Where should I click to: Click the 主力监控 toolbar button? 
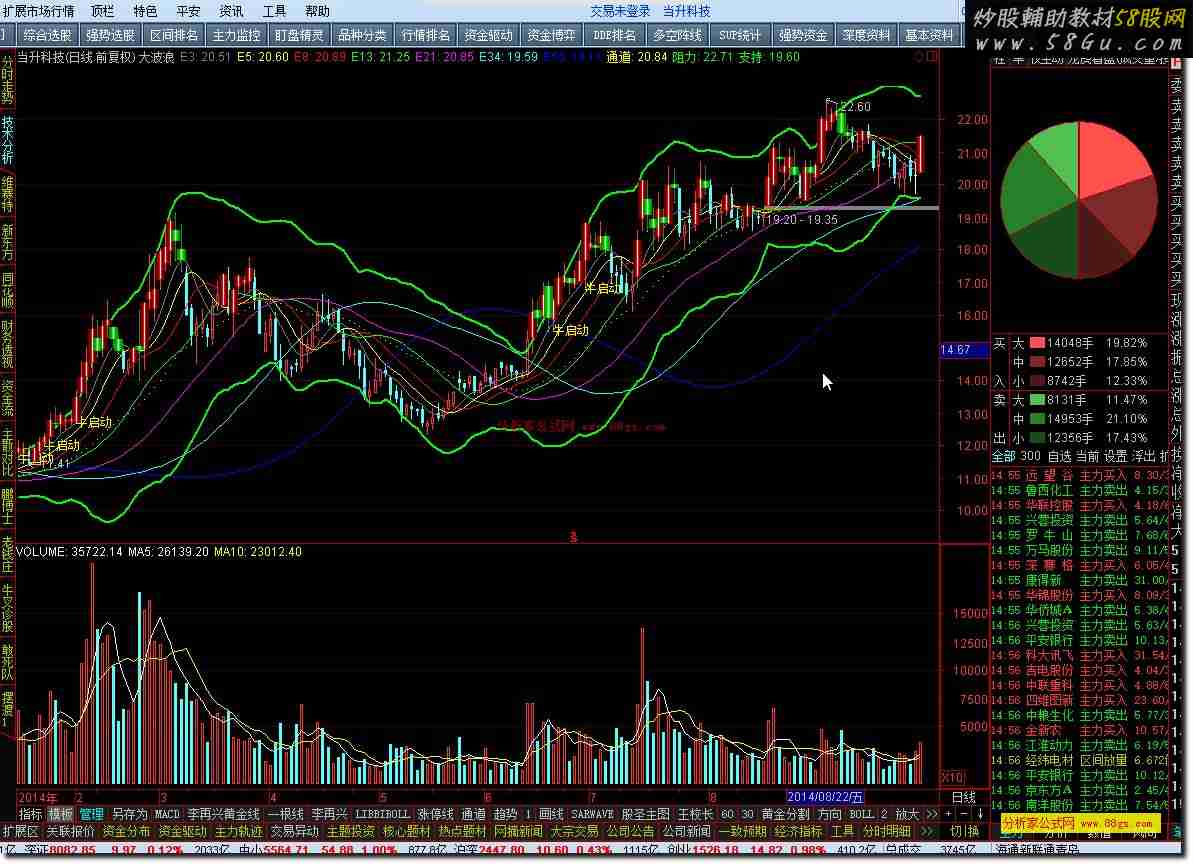click(237, 35)
